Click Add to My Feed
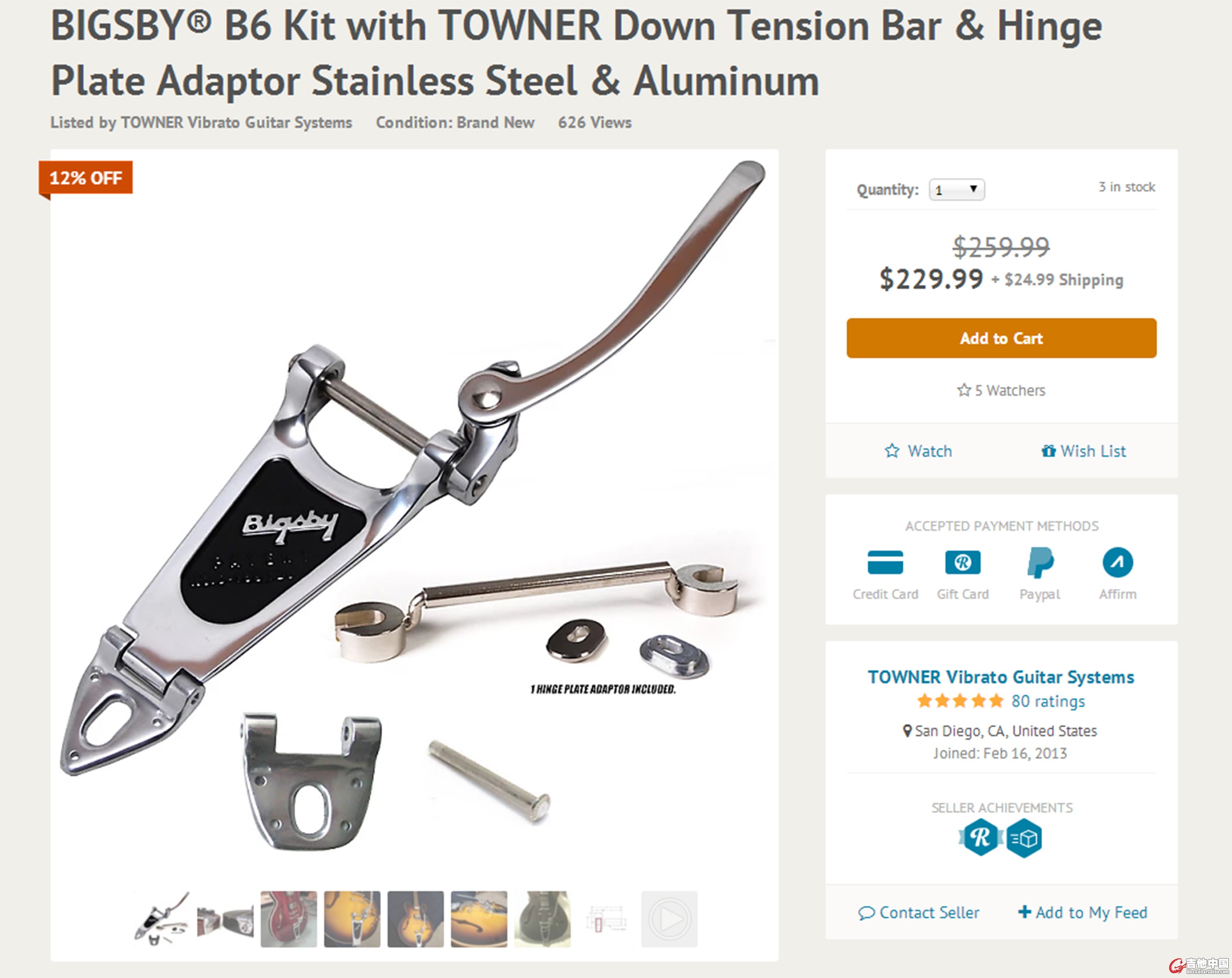Viewport: 1232px width, 978px height. (x=1083, y=913)
